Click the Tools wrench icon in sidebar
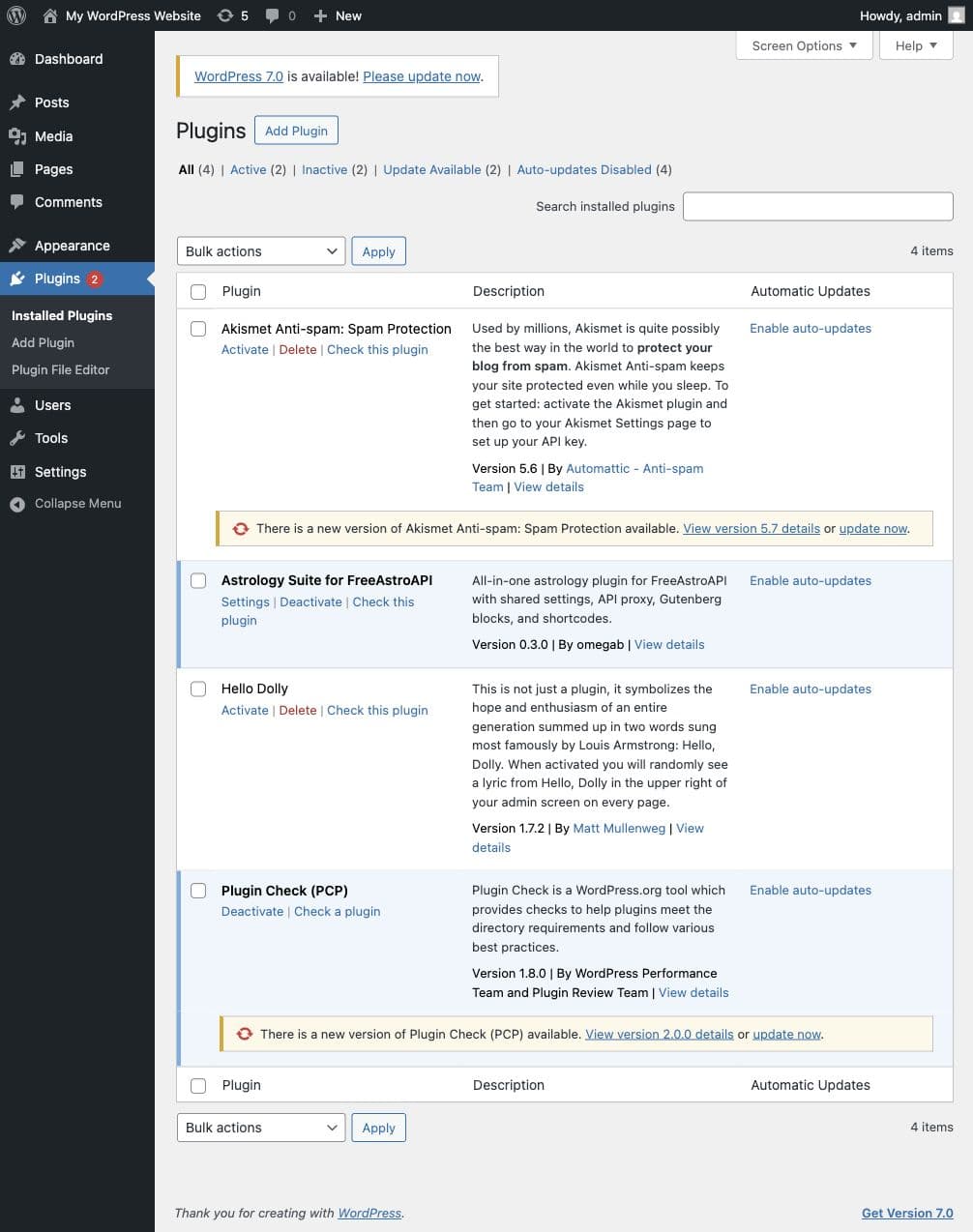This screenshot has width=973, height=1232. point(17,438)
